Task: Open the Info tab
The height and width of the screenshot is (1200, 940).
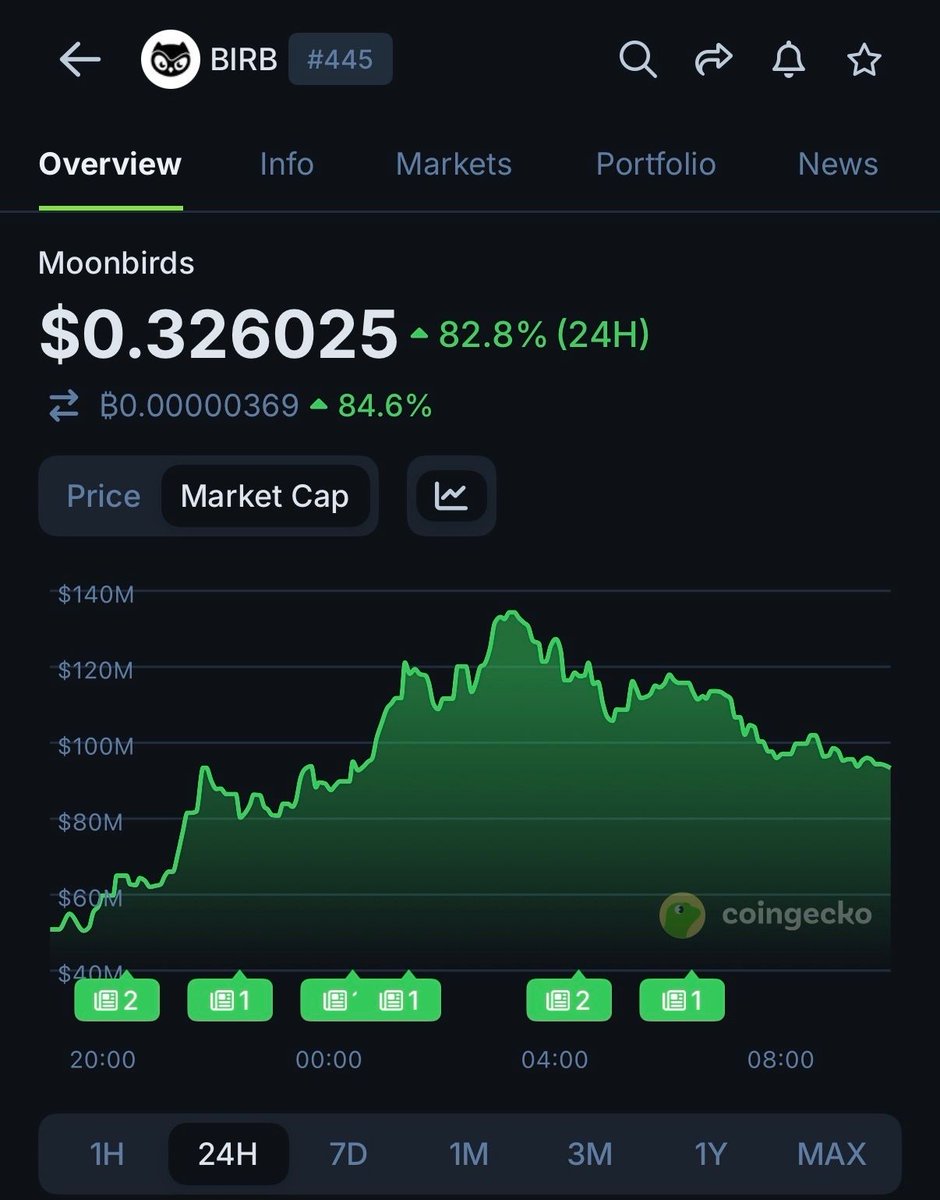Action: tap(286, 164)
